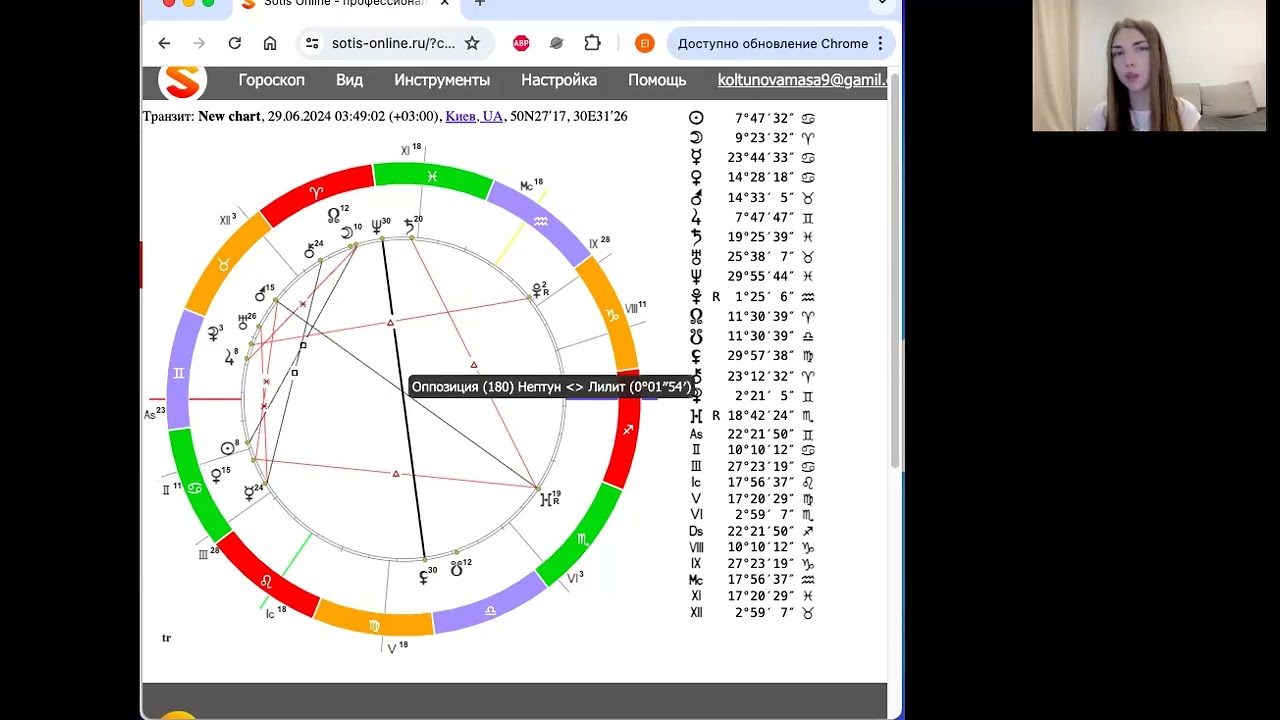The width and height of the screenshot is (1280, 720).
Task: Click the Mercury symbol in the chart wheel
Action: (x=249, y=493)
